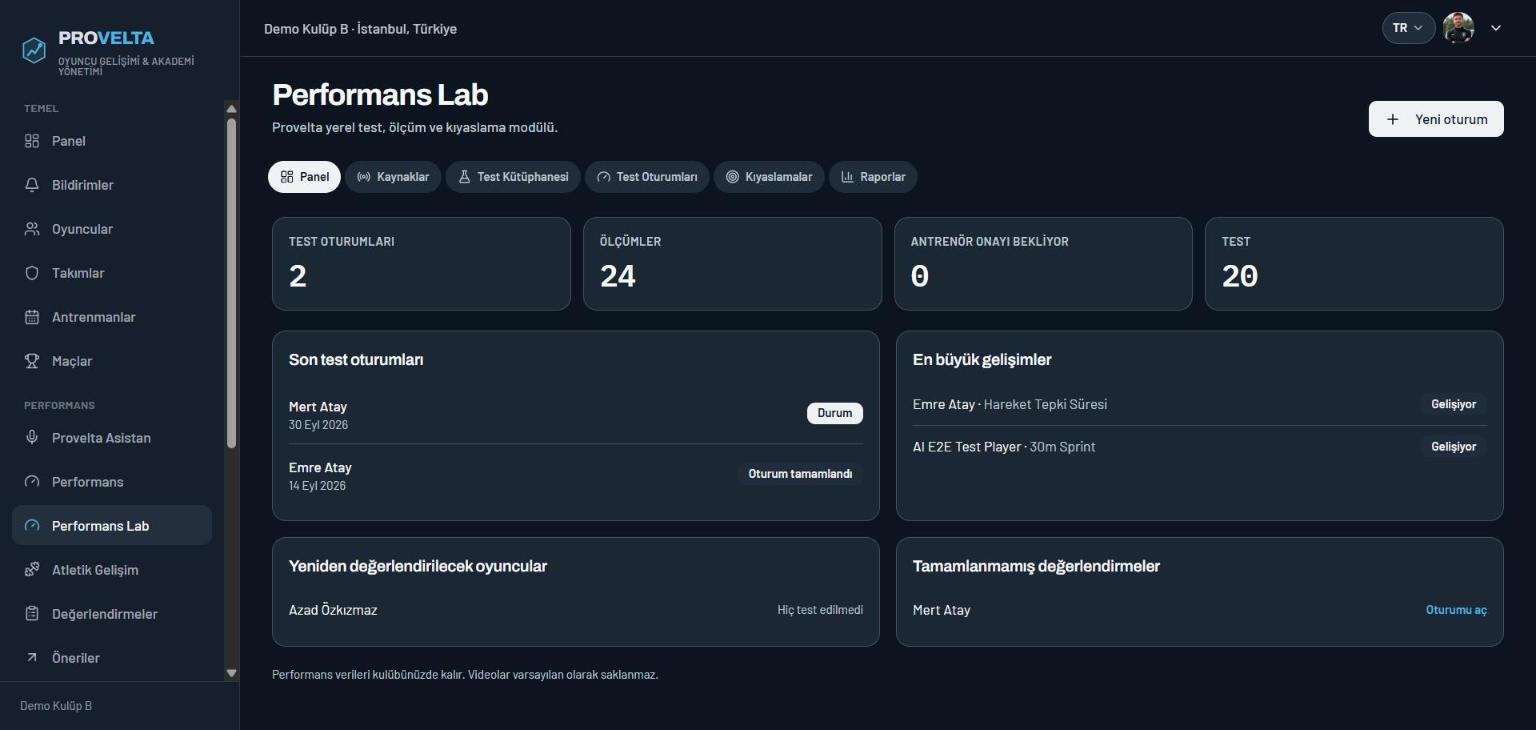
Task: Click the Panel grid icon in sidebar
Action: click(32, 141)
